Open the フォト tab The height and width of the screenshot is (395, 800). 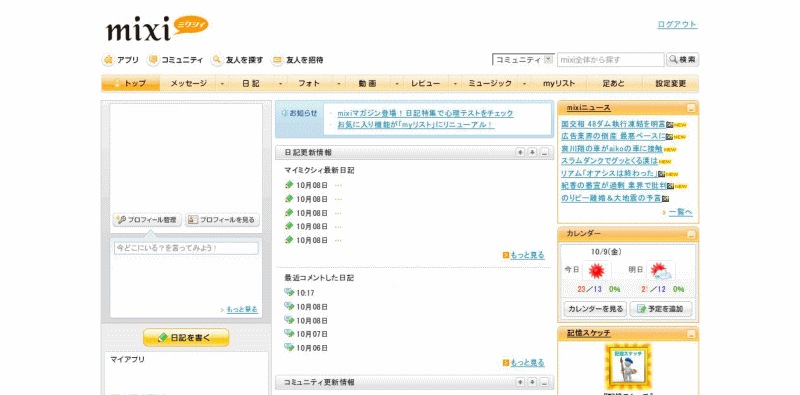coord(309,84)
